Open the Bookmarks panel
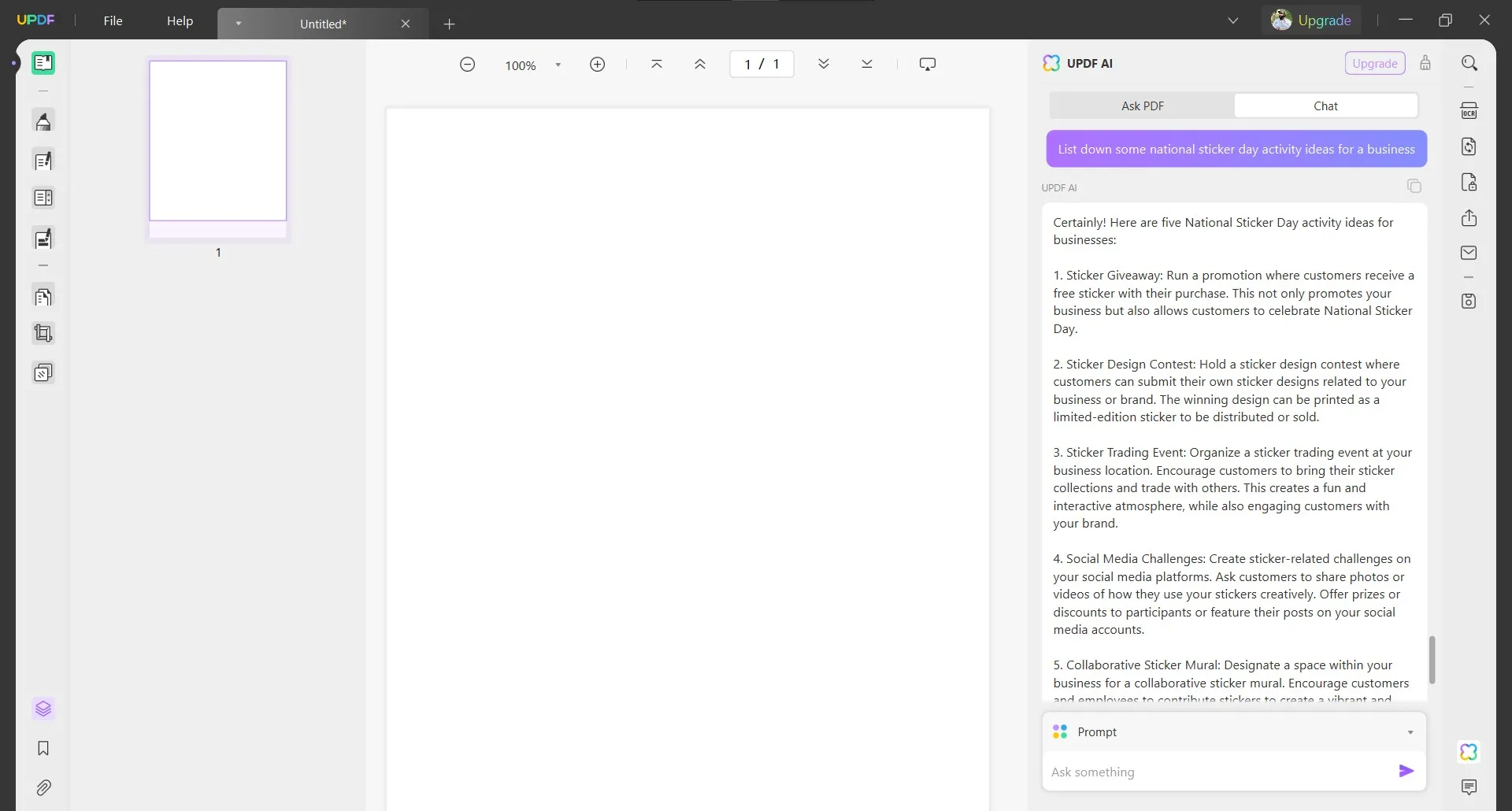This screenshot has width=1512, height=811. click(x=43, y=748)
